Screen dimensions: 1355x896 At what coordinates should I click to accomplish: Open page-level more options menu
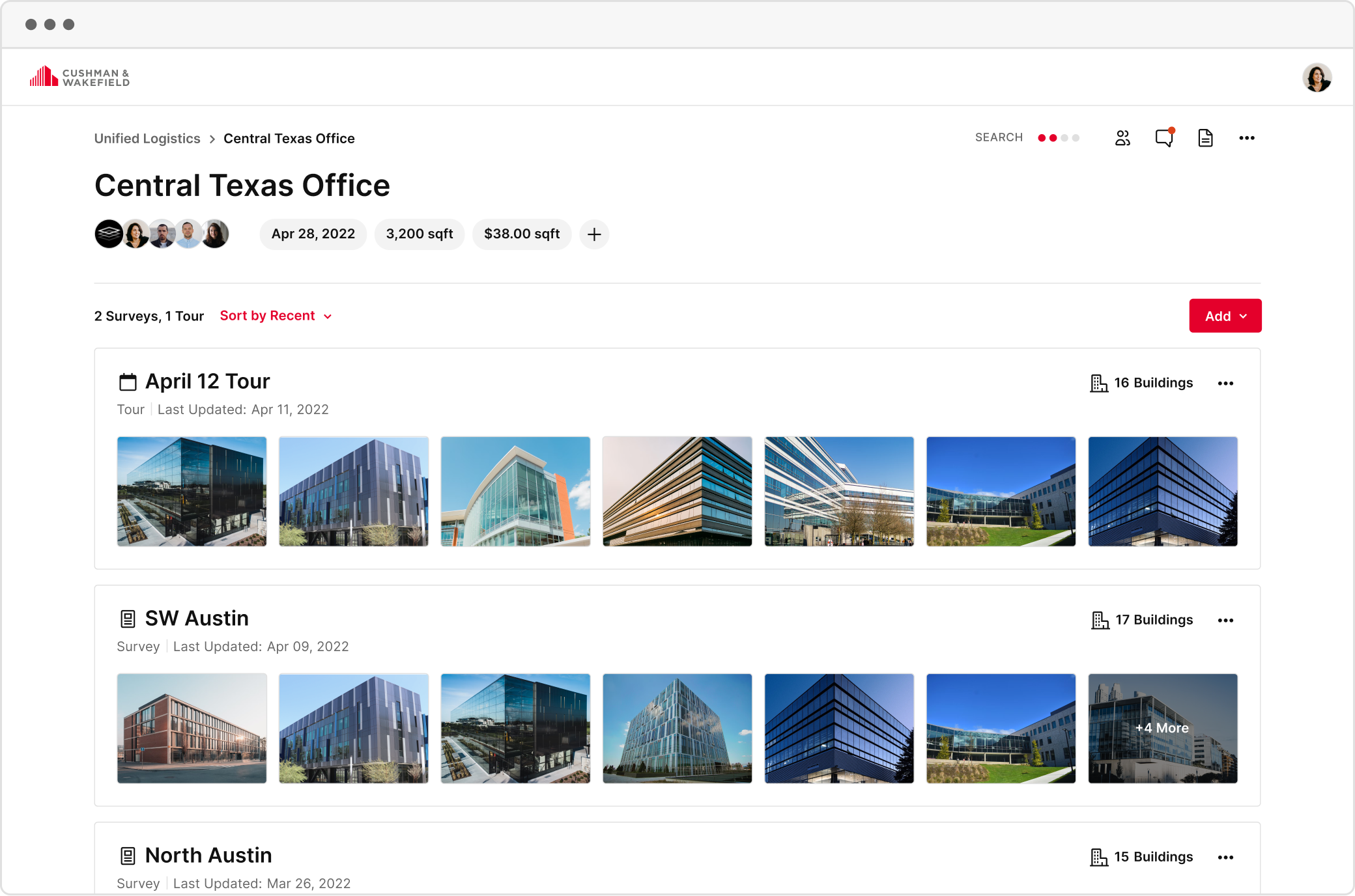(1247, 138)
